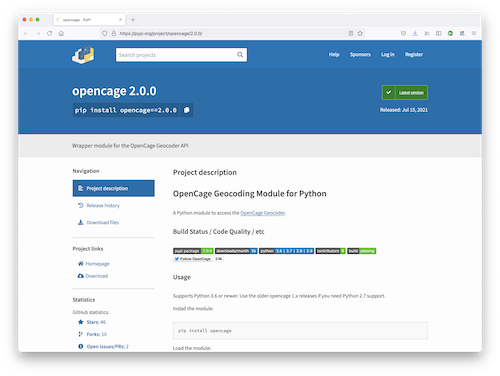Image resolution: width=500 pixels, height=376 pixels.
Task: Go to browser home icon
Action: [x=61, y=33]
